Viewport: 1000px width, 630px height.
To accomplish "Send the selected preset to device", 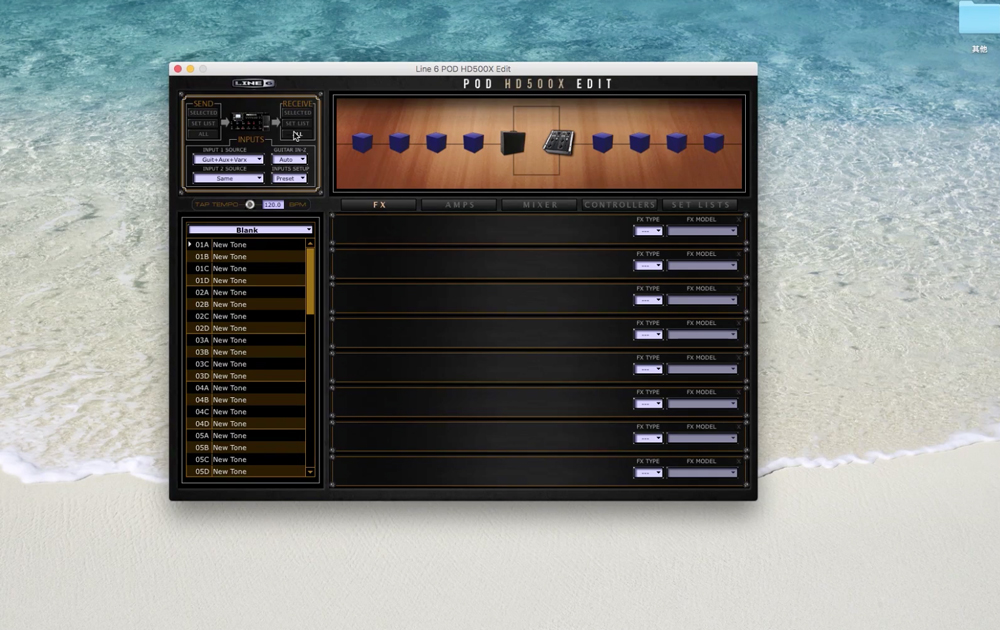I will tap(203, 113).
